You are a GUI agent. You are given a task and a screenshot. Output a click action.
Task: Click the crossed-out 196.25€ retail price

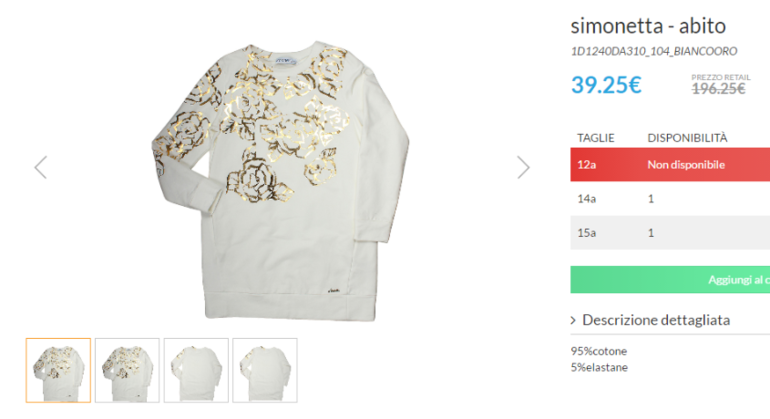719,88
